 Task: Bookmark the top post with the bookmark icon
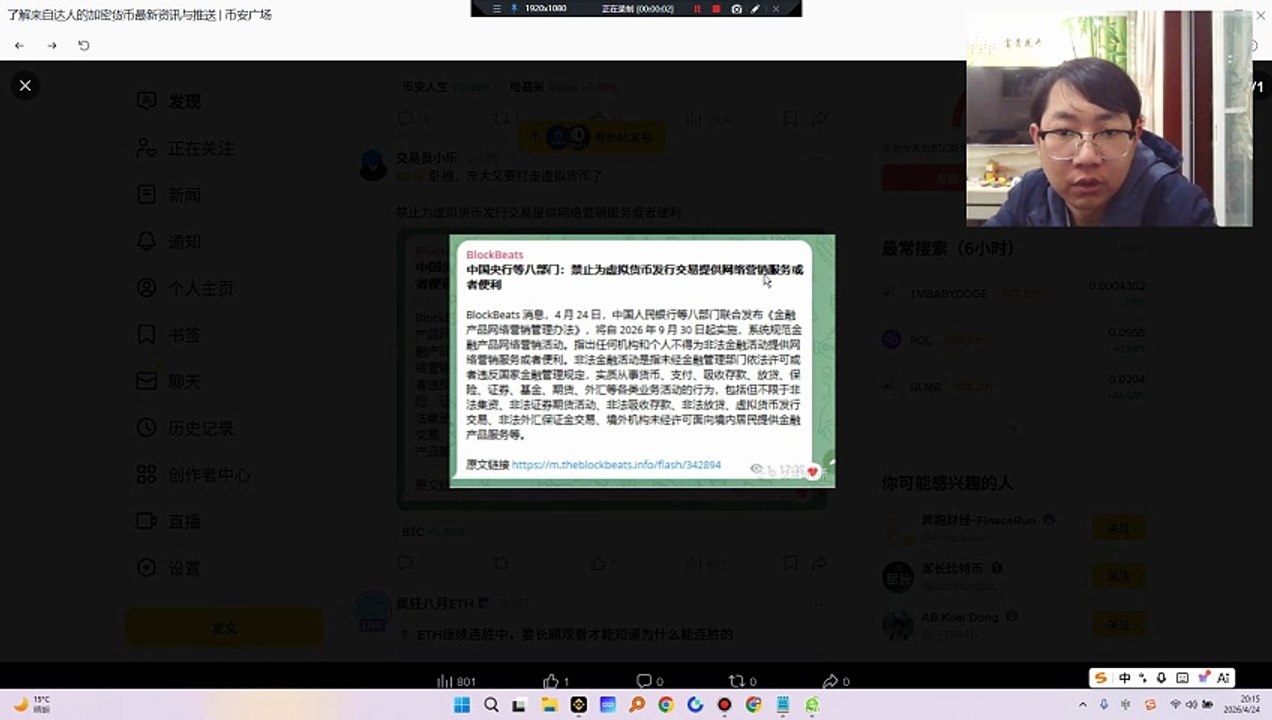[790, 118]
